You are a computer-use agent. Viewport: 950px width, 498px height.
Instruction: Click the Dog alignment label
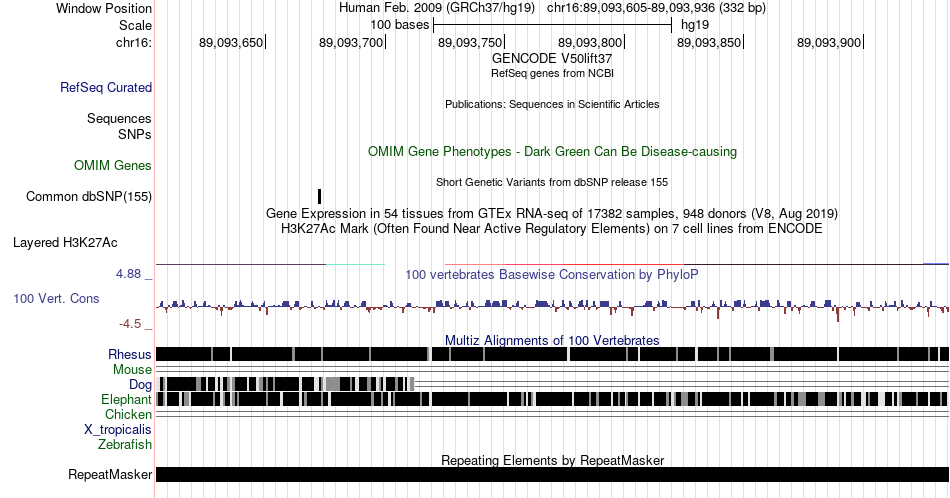(x=140, y=385)
